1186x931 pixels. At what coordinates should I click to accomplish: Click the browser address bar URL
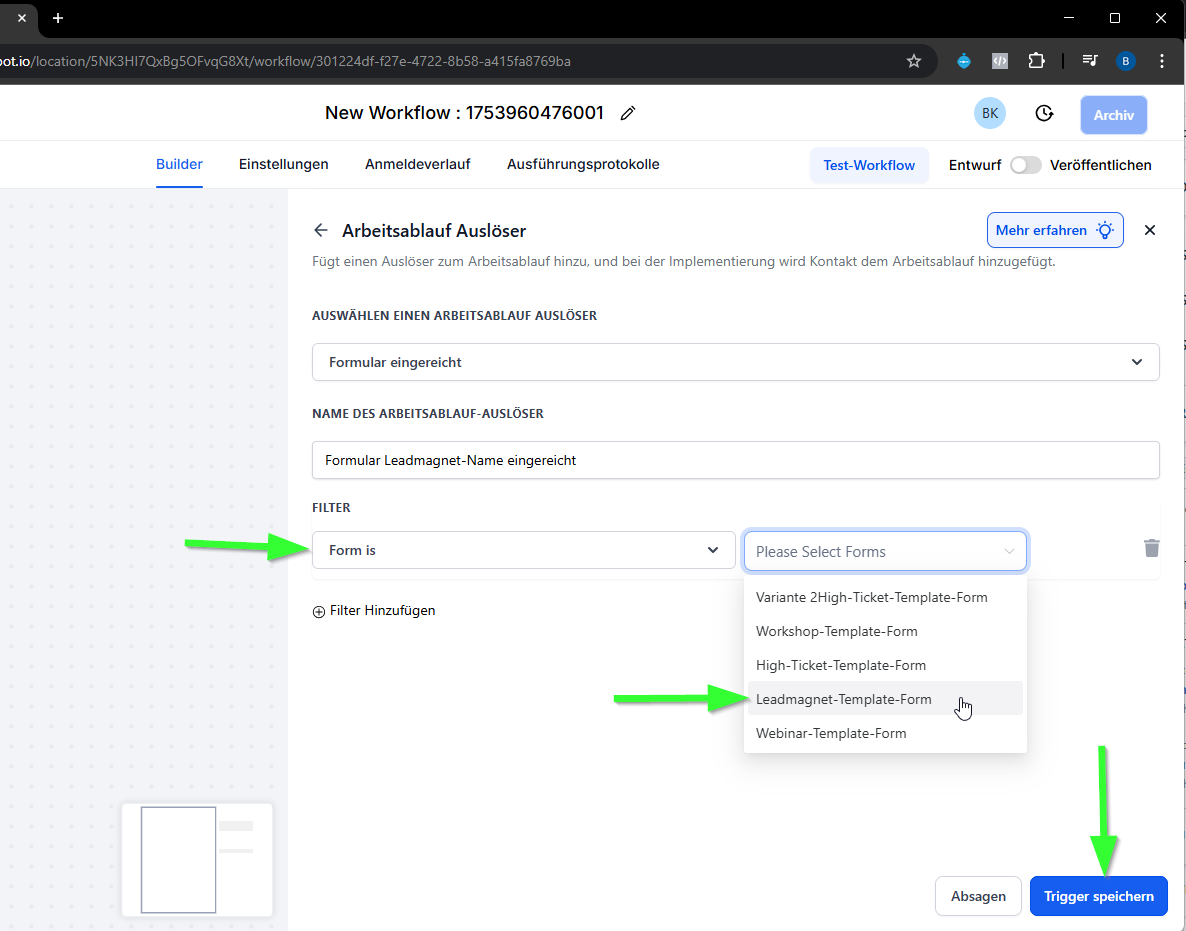(286, 61)
